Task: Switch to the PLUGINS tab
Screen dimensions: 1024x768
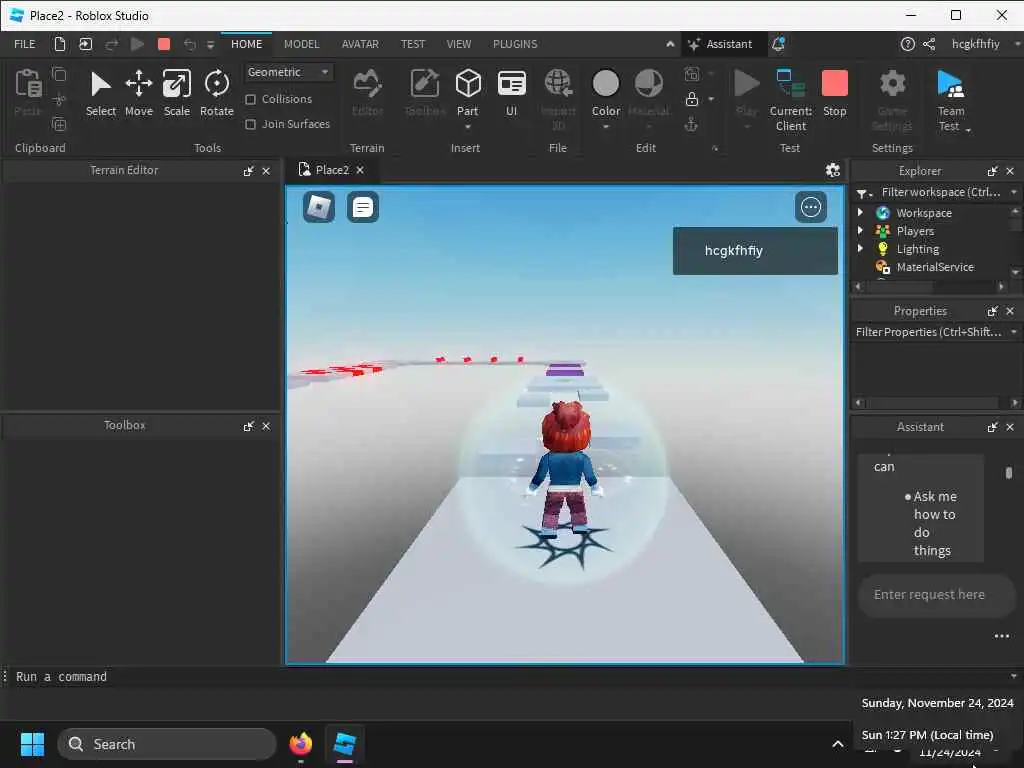Action: point(515,44)
